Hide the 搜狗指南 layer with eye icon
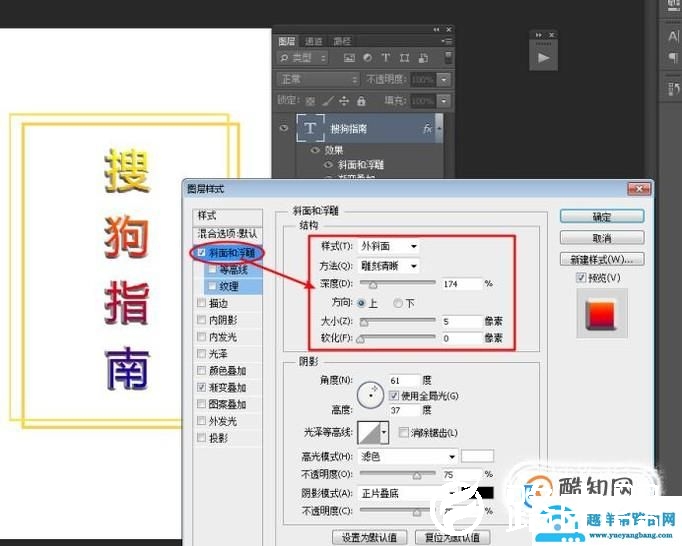682x546 pixels. (284, 128)
